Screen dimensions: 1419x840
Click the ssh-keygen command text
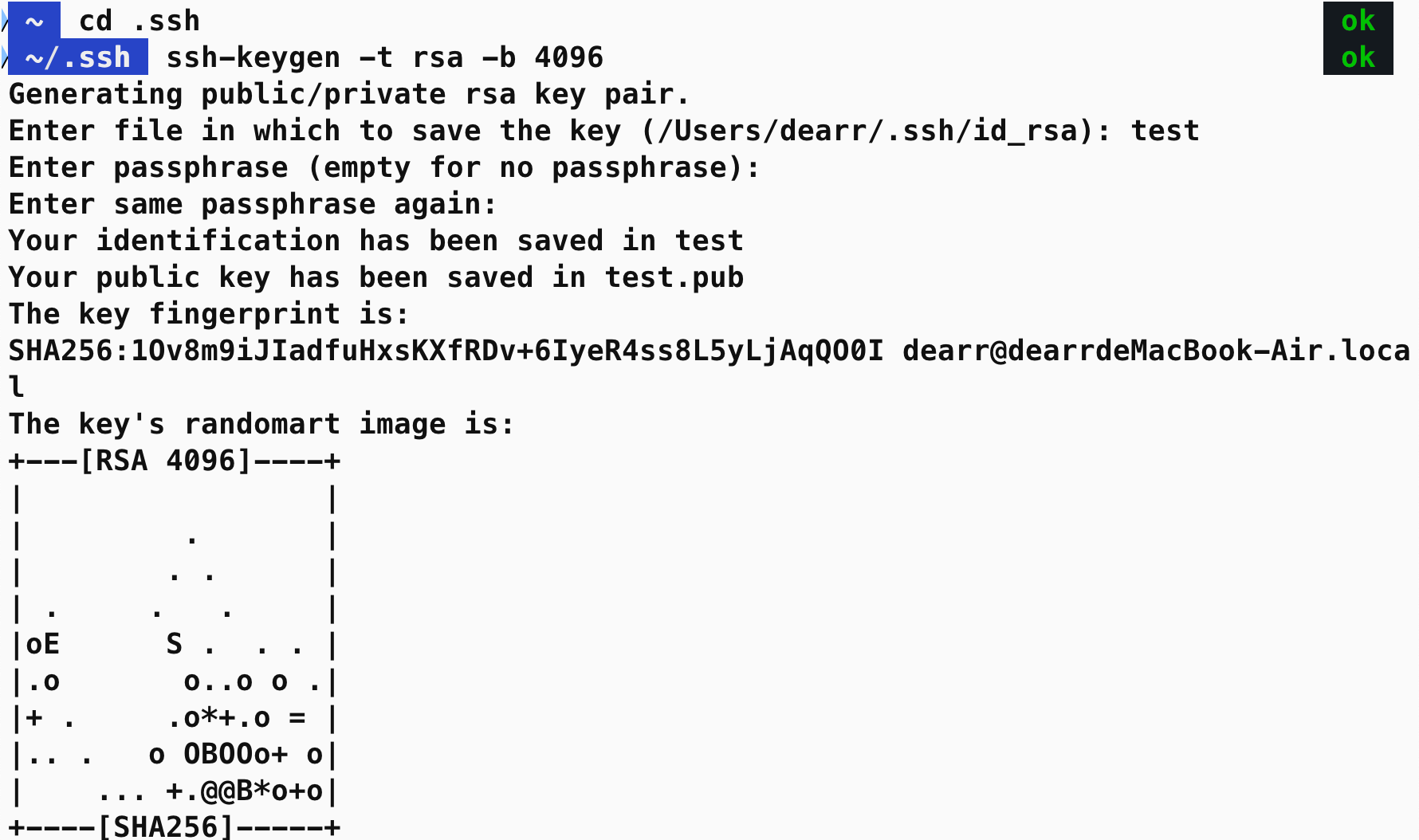pos(384,57)
